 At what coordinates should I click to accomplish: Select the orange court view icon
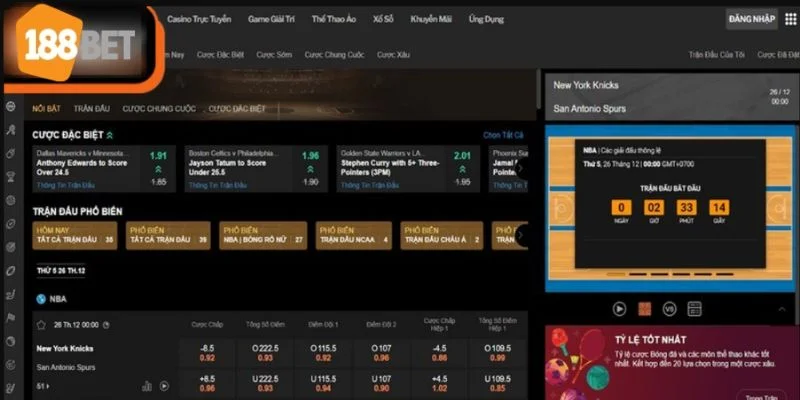coord(645,309)
